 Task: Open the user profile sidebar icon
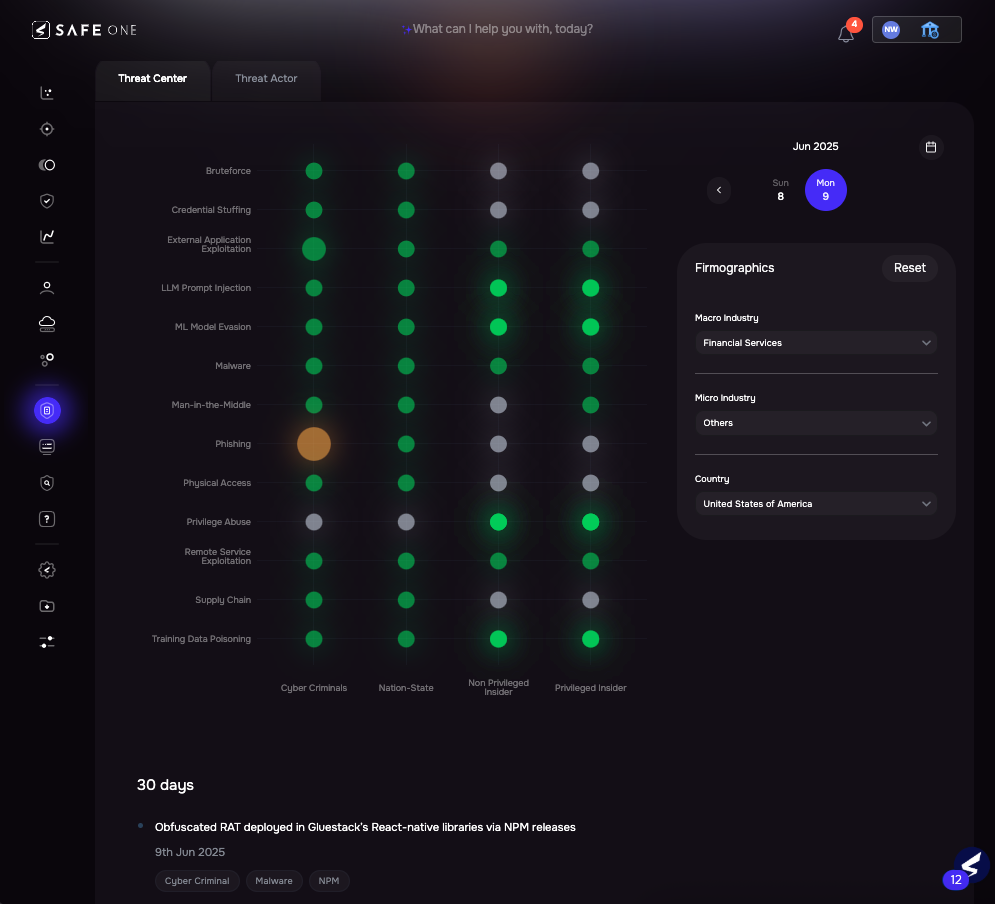tap(47, 288)
